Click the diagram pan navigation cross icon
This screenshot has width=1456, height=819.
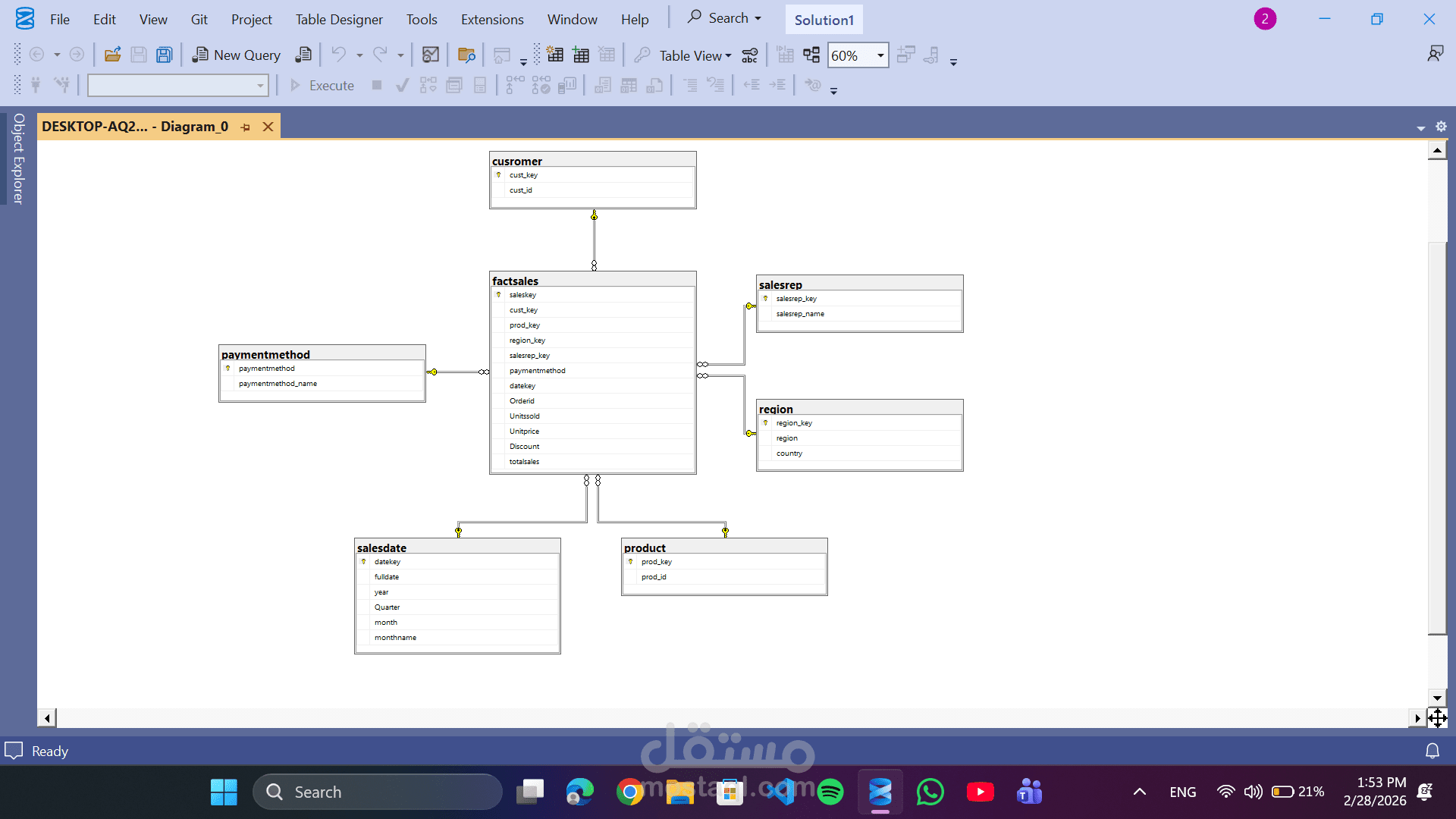pyautogui.click(x=1437, y=717)
